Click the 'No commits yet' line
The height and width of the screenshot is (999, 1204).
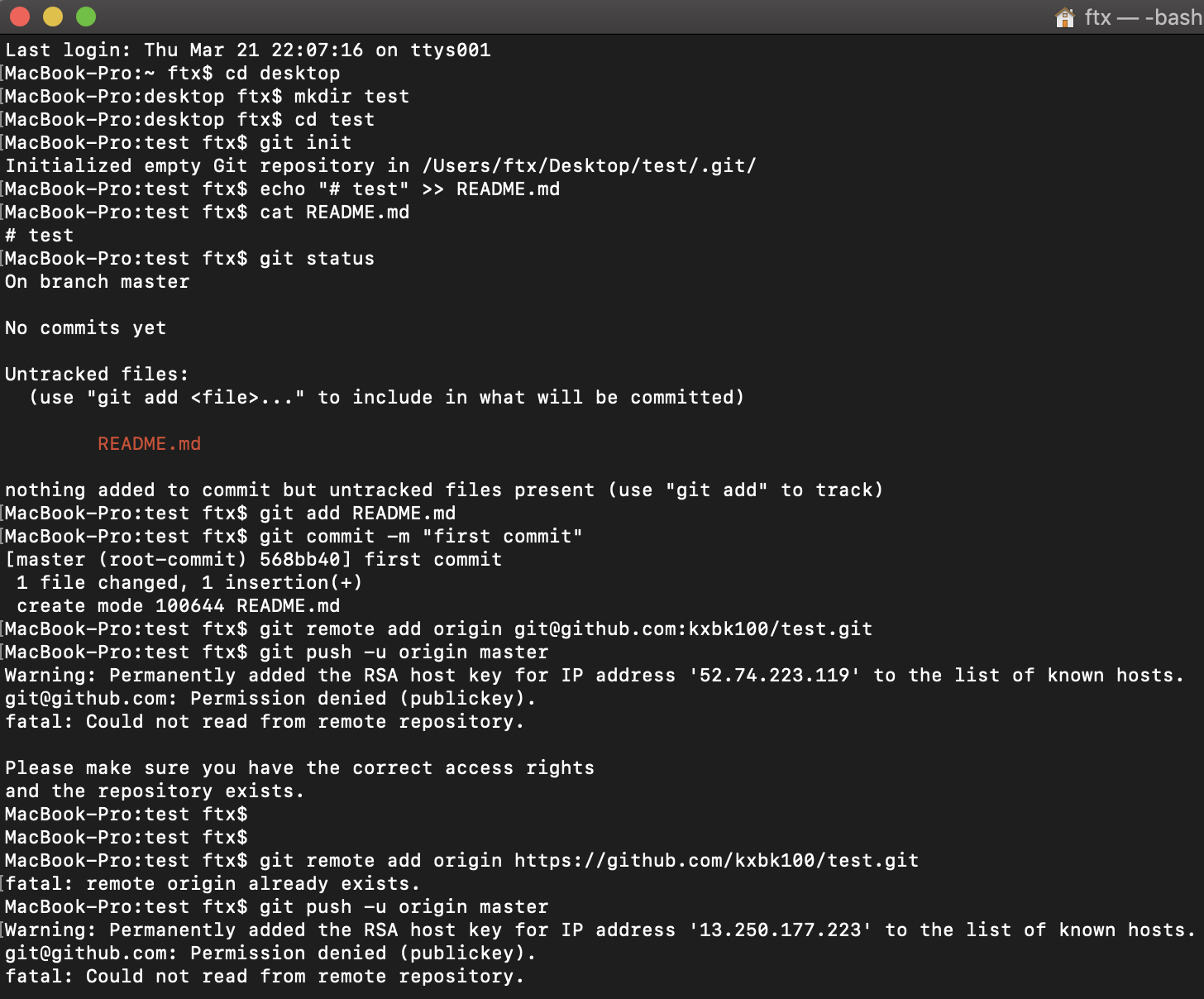(85, 328)
